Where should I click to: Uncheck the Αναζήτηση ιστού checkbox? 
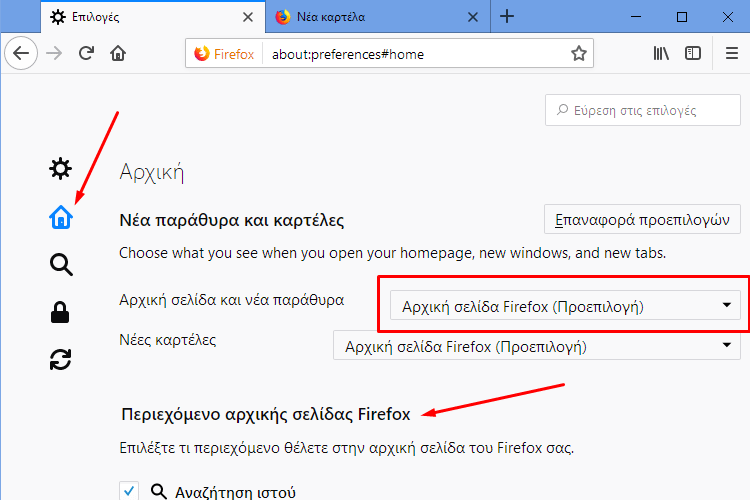[129, 491]
